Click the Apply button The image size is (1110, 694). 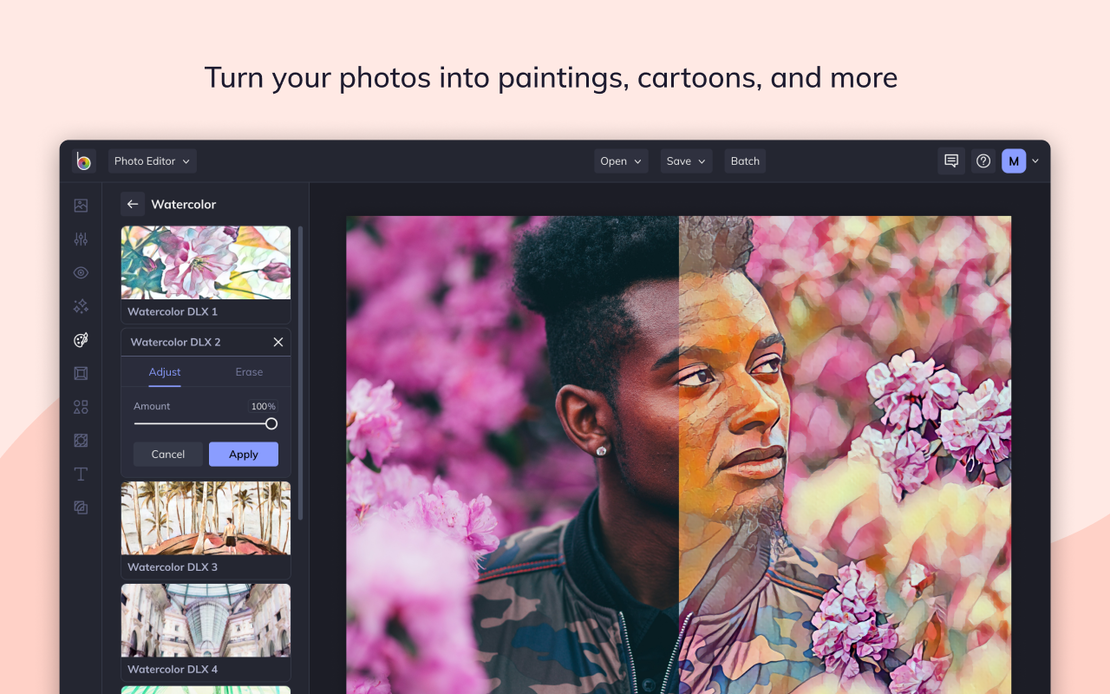pyautogui.click(x=243, y=454)
